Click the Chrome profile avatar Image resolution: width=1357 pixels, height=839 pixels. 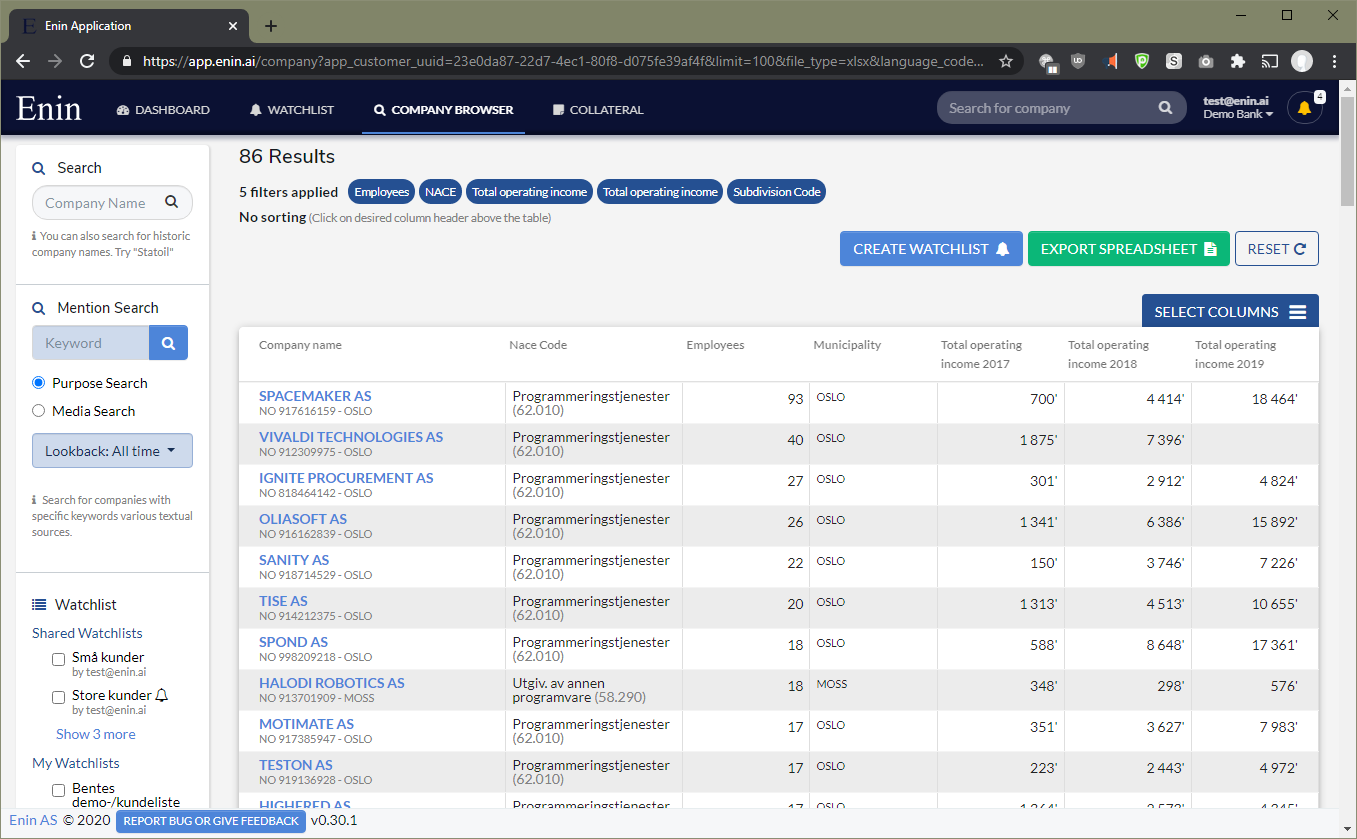click(x=1302, y=61)
